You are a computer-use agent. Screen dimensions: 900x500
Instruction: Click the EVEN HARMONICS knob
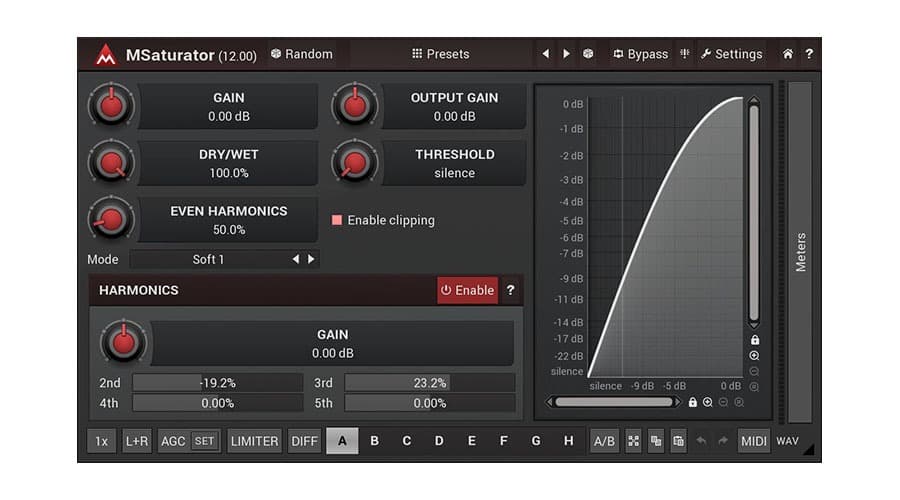111,219
